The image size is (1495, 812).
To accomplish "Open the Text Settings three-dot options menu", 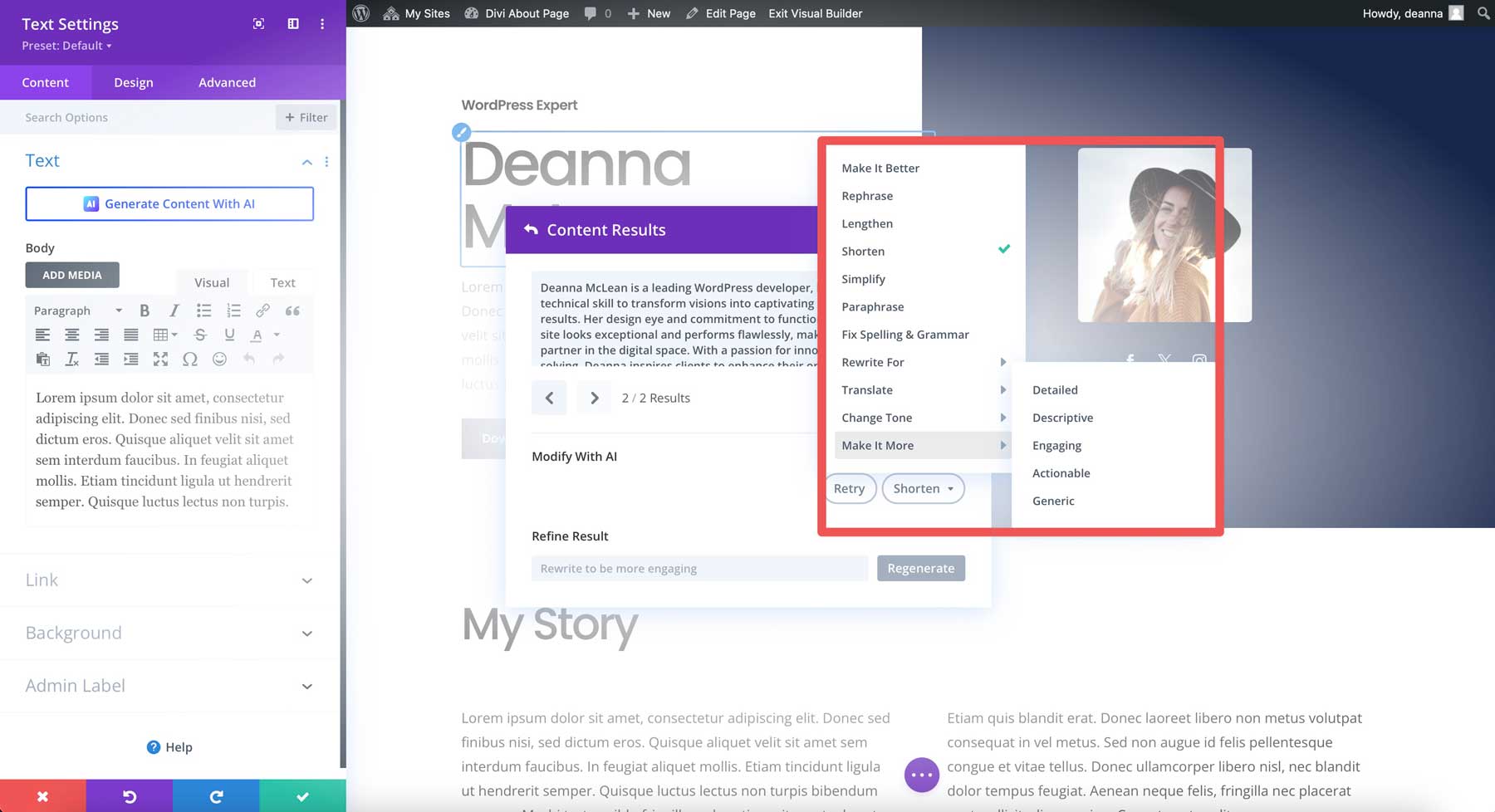I will (322, 24).
